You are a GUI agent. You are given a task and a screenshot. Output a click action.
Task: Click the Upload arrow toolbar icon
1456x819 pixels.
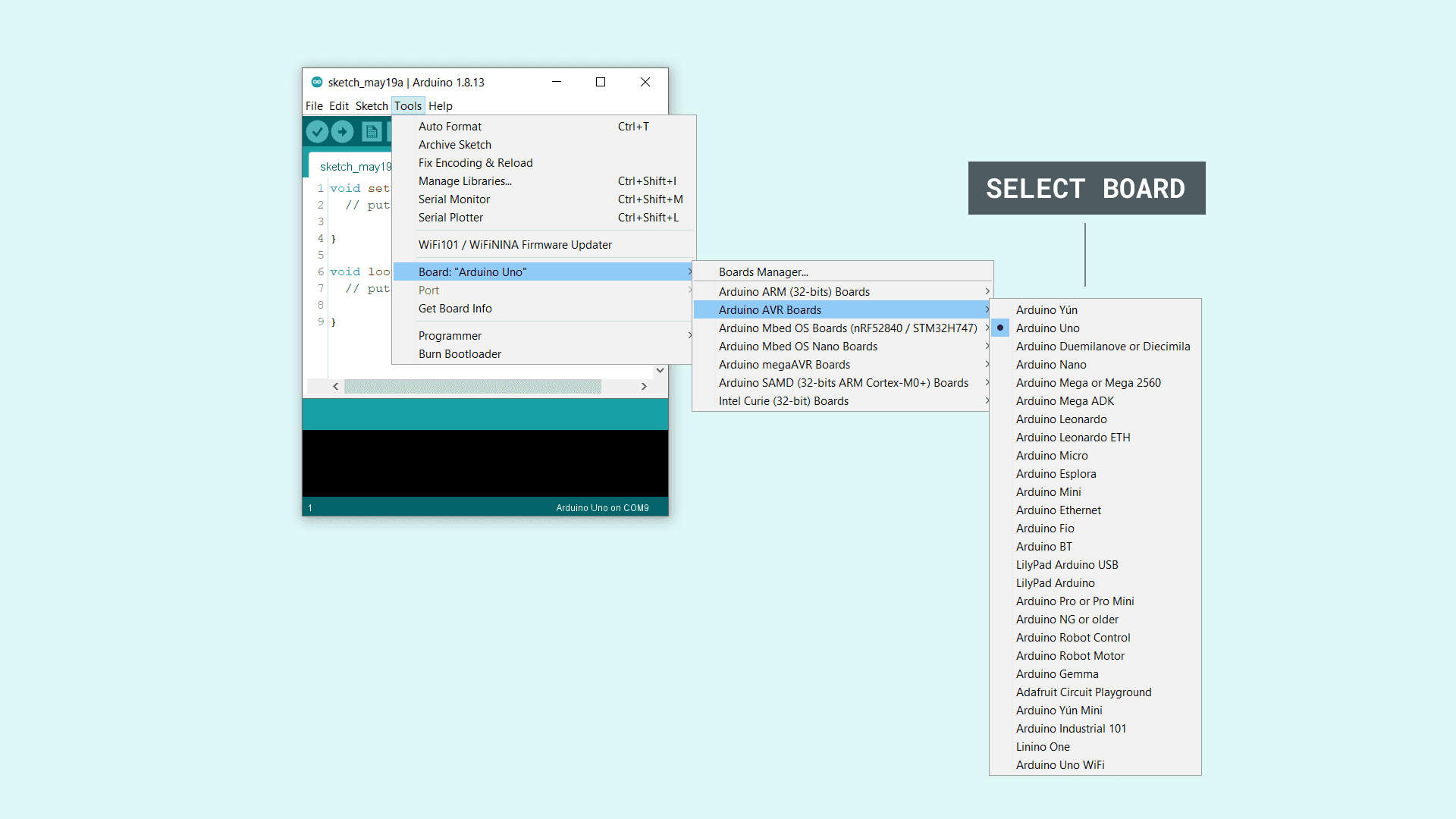343,132
